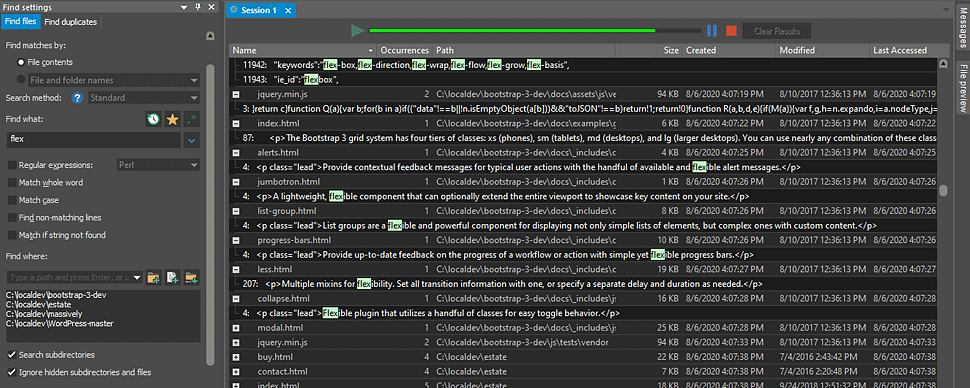
Task: Click the Find where path input field
Action: pyautogui.click(x=69, y=278)
